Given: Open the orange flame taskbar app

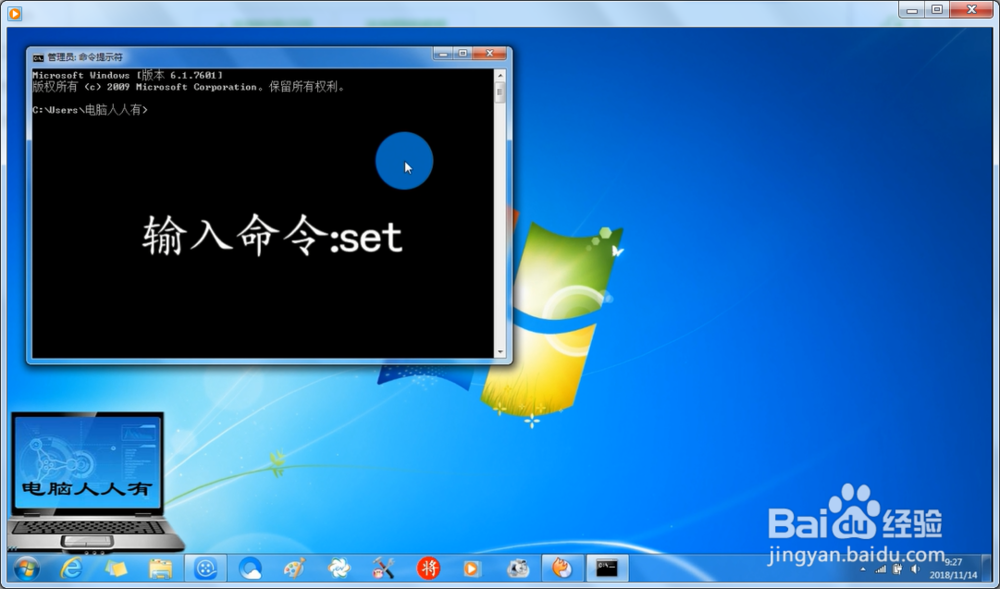Looking at the screenshot, I should pos(562,568).
